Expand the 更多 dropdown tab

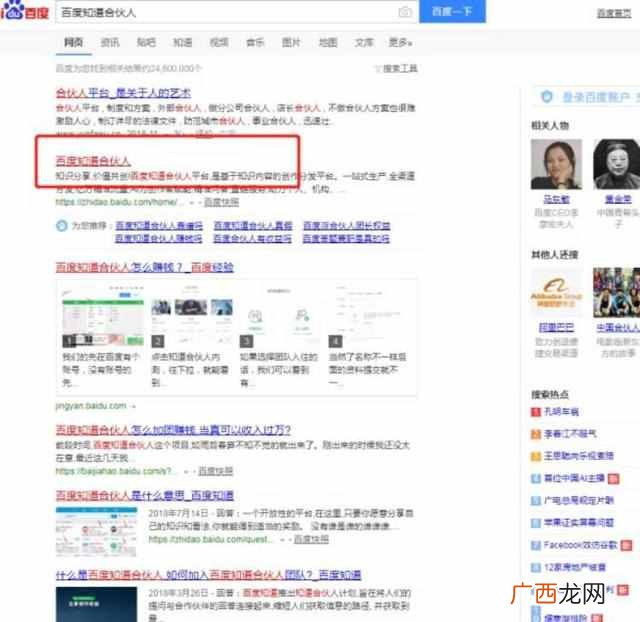tap(400, 42)
